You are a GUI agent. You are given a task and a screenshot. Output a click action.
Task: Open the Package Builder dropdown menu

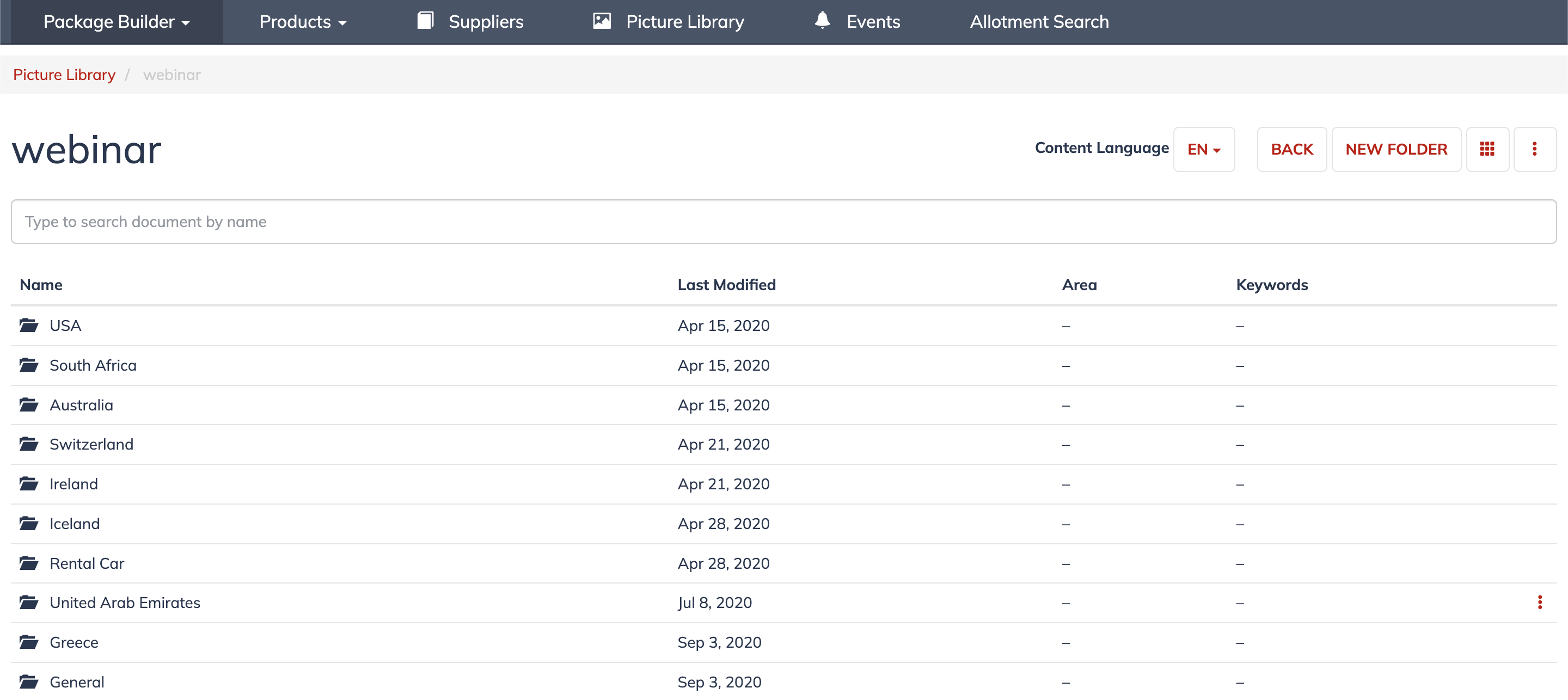coord(117,22)
